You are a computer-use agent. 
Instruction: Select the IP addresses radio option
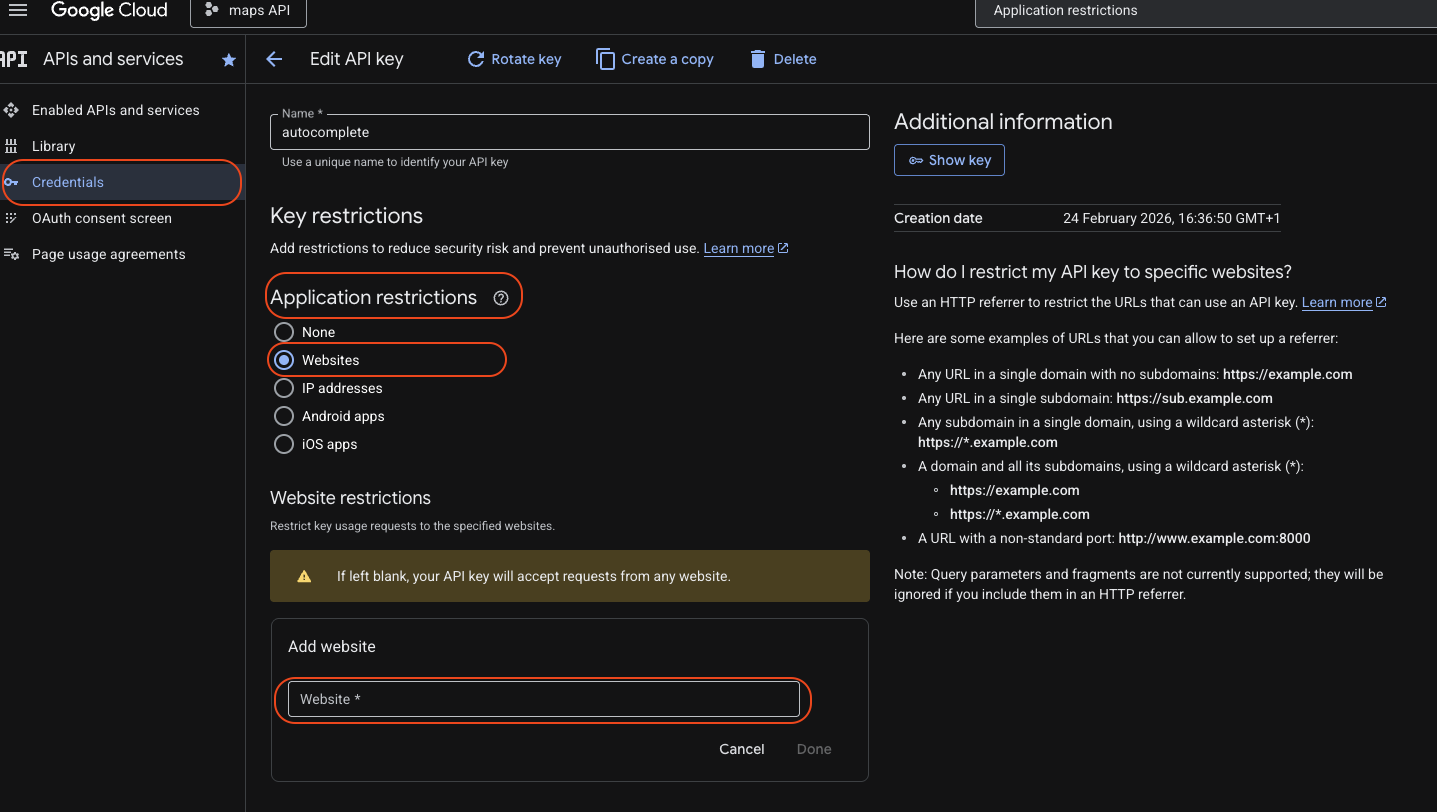point(284,388)
